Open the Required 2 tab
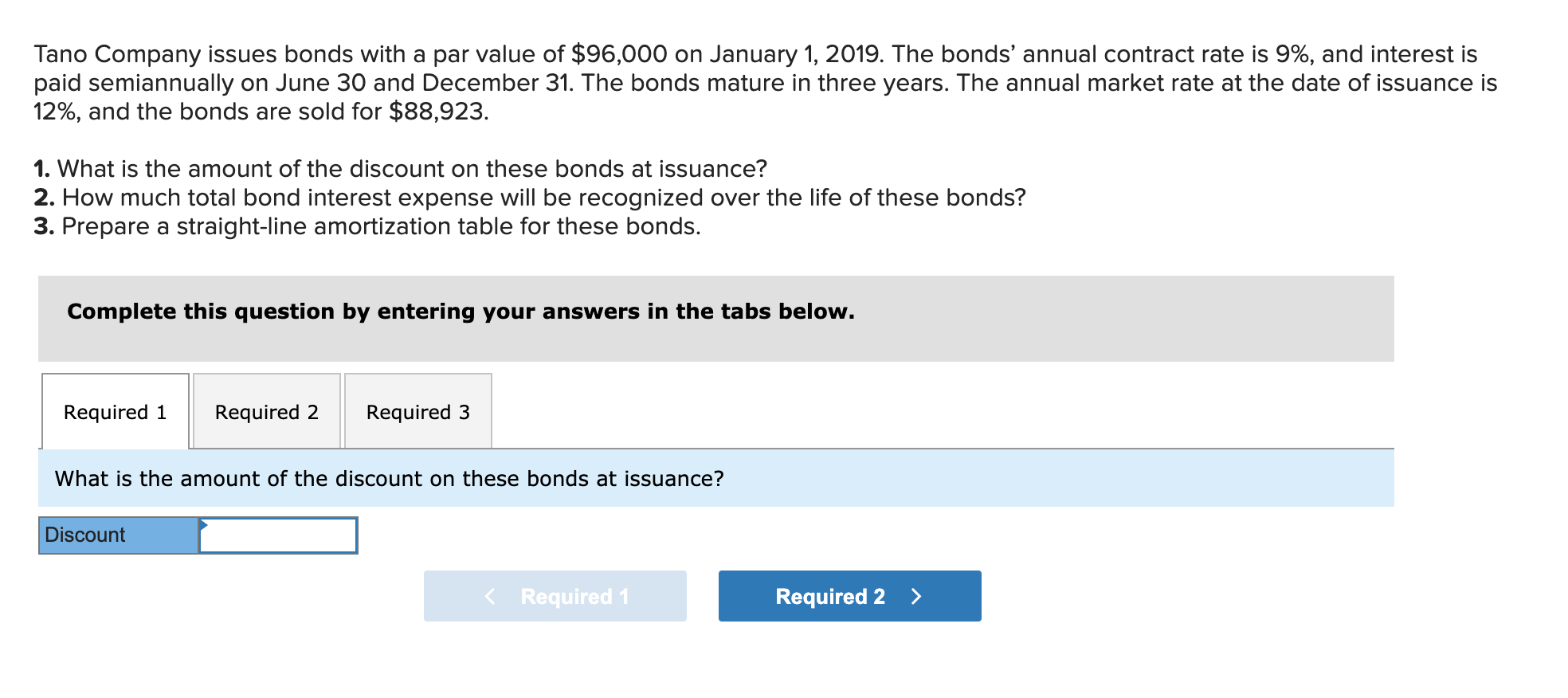Viewport: 1568px width, 698px height. [265, 412]
